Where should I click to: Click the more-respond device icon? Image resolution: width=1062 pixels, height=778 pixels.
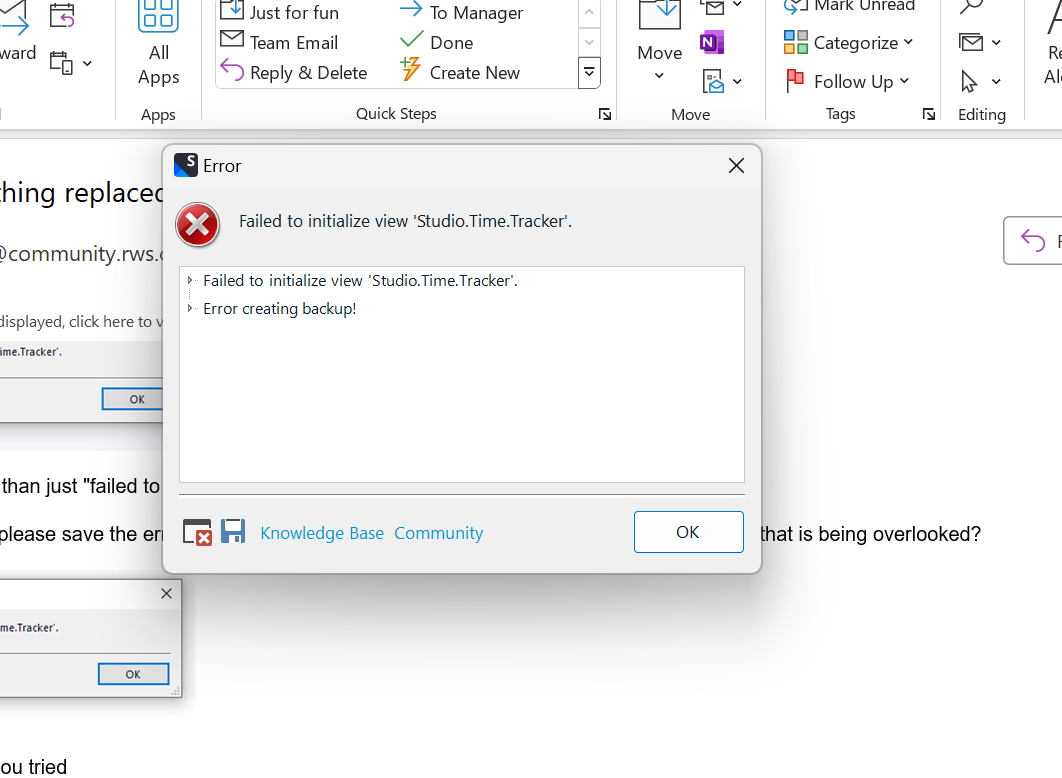62,64
